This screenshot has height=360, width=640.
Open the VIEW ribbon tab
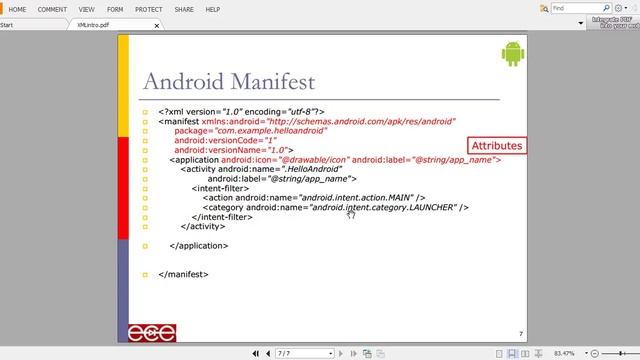(x=87, y=9)
